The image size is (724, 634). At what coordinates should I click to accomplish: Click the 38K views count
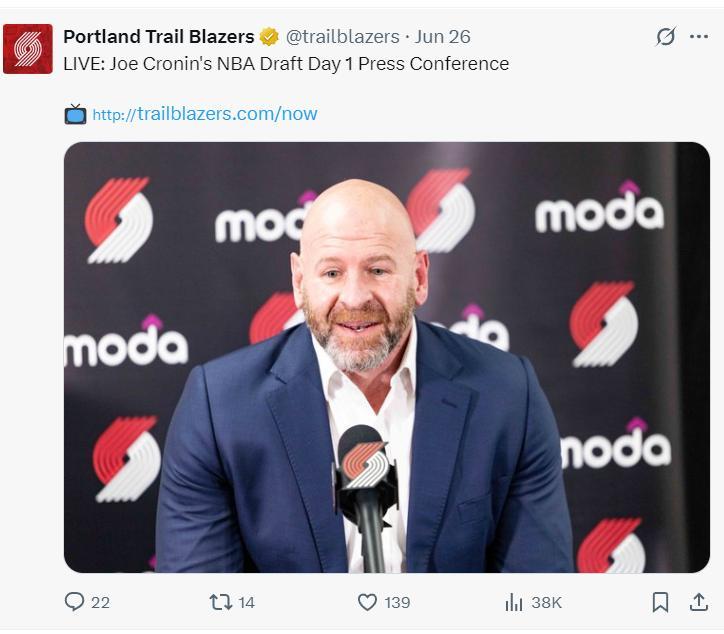[x=546, y=602]
